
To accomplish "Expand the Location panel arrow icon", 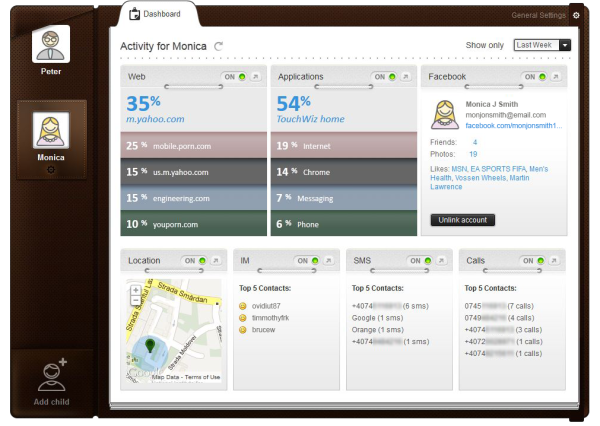I will point(216,261).
